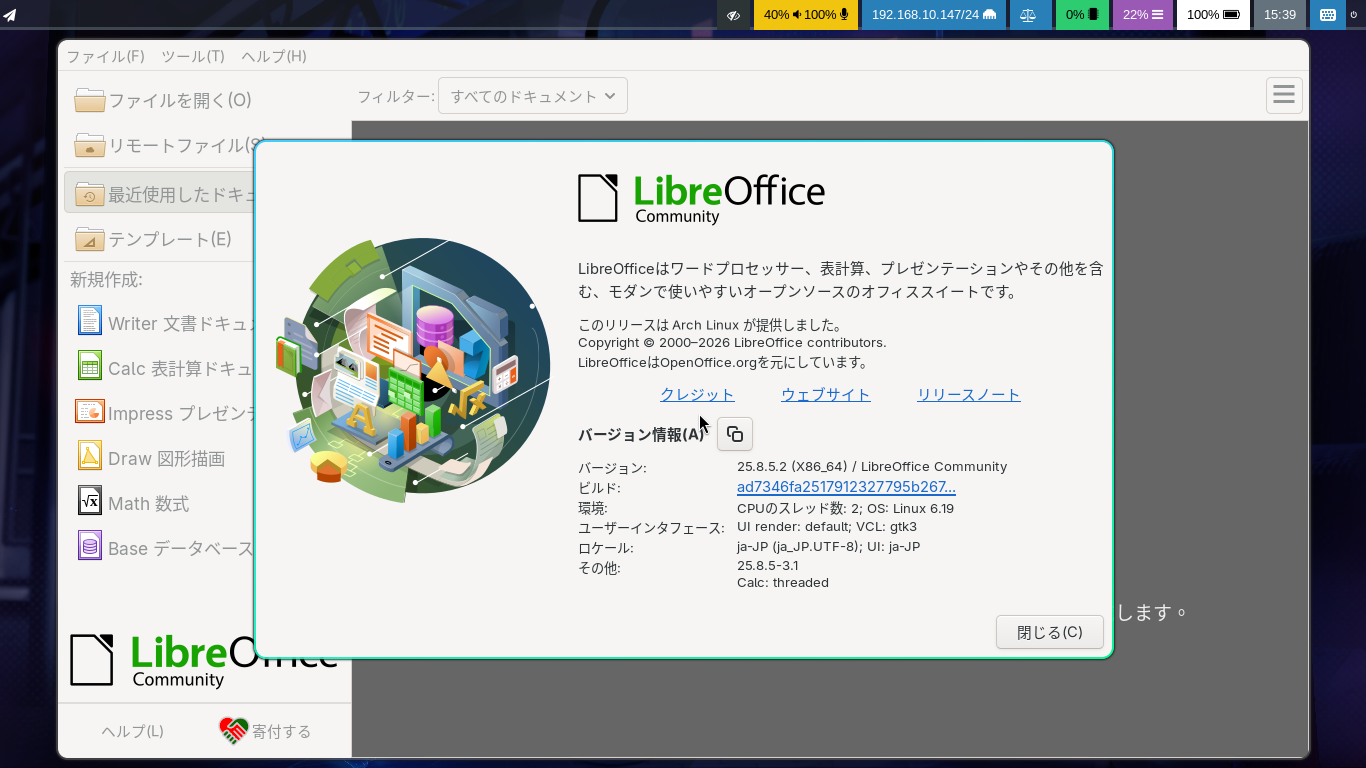Select テンプレート(E) label in sidebar
This screenshot has height=768, width=1366.
[170, 239]
